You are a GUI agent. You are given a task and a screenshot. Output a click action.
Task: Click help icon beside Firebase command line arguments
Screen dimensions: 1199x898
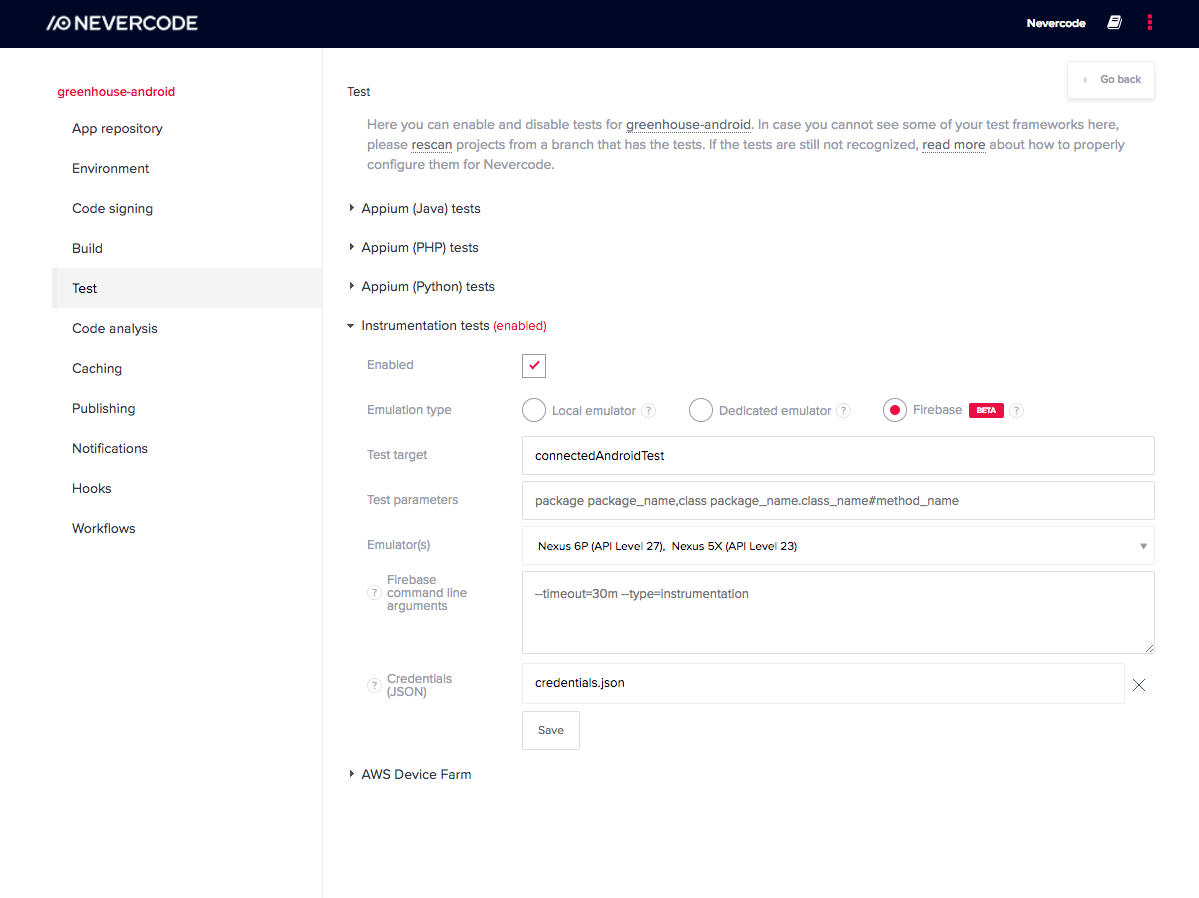[x=374, y=593]
